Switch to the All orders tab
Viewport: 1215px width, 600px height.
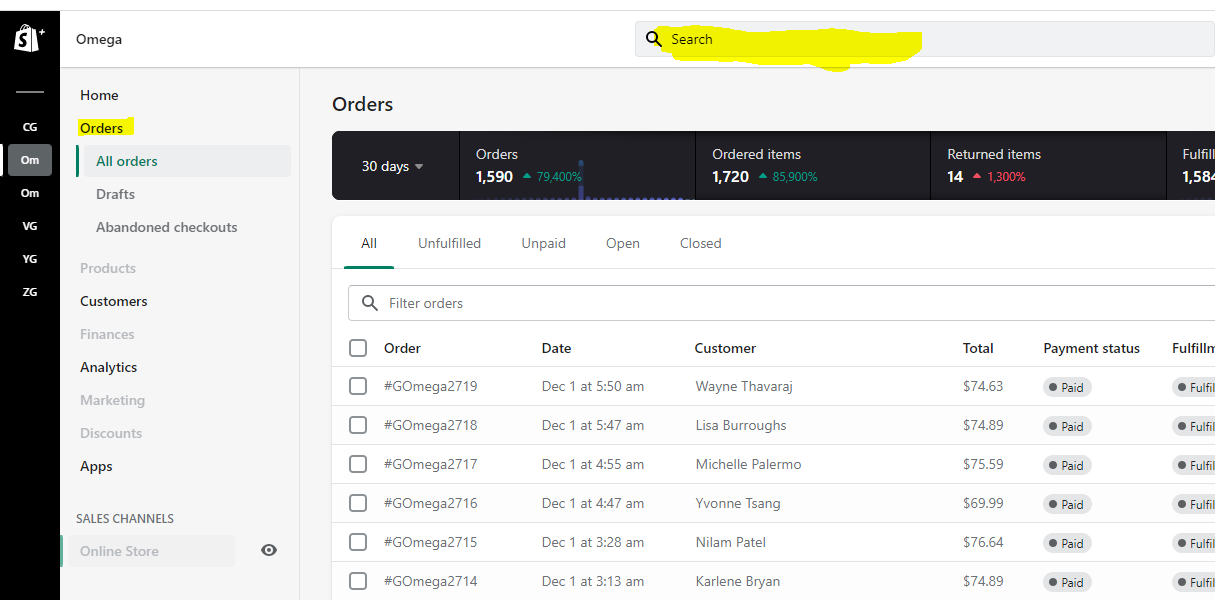(x=369, y=243)
